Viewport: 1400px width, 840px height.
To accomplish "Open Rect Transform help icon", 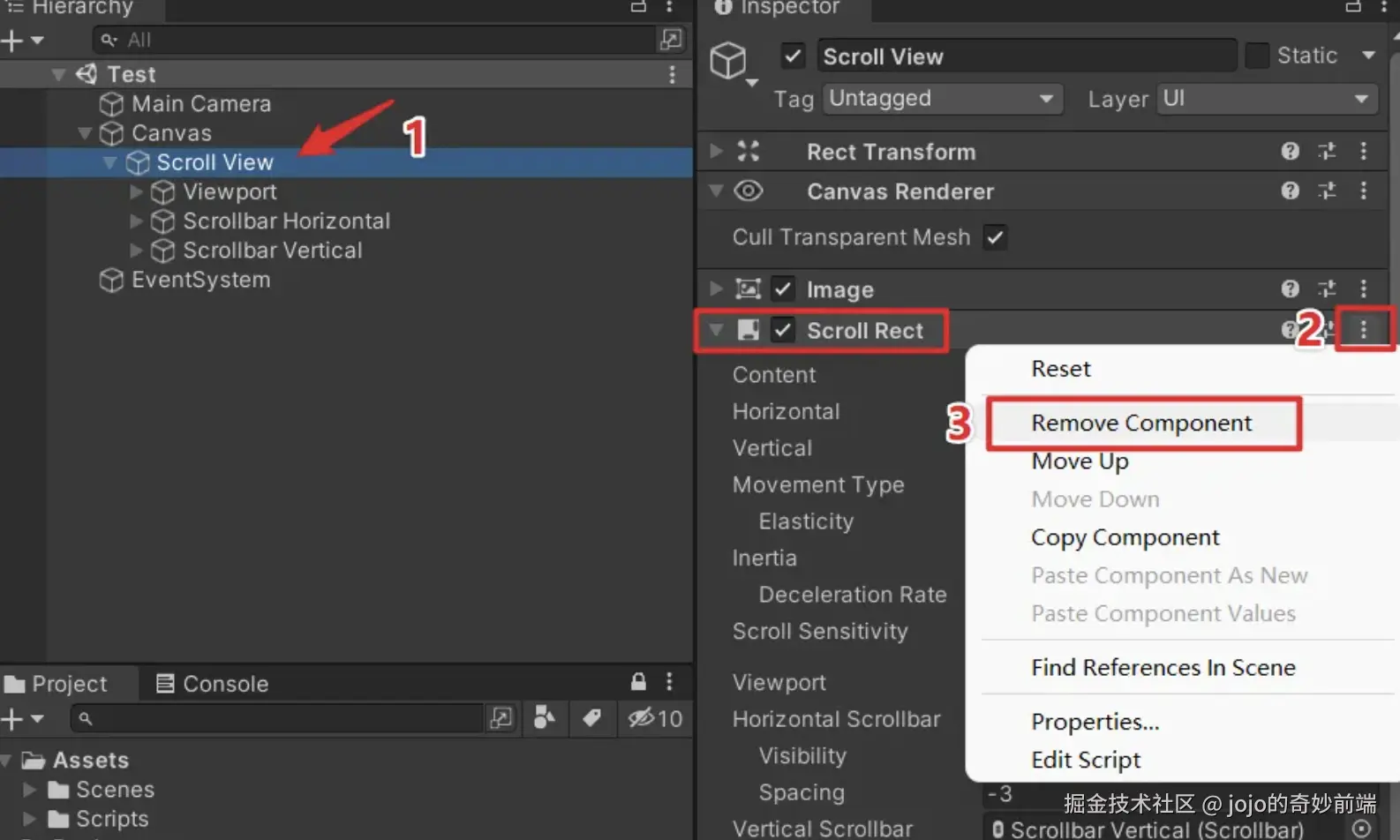I will [1291, 151].
